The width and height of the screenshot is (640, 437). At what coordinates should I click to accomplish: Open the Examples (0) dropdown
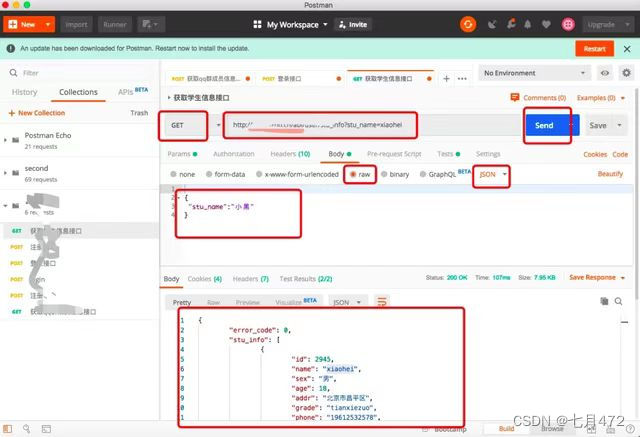[600, 98]
